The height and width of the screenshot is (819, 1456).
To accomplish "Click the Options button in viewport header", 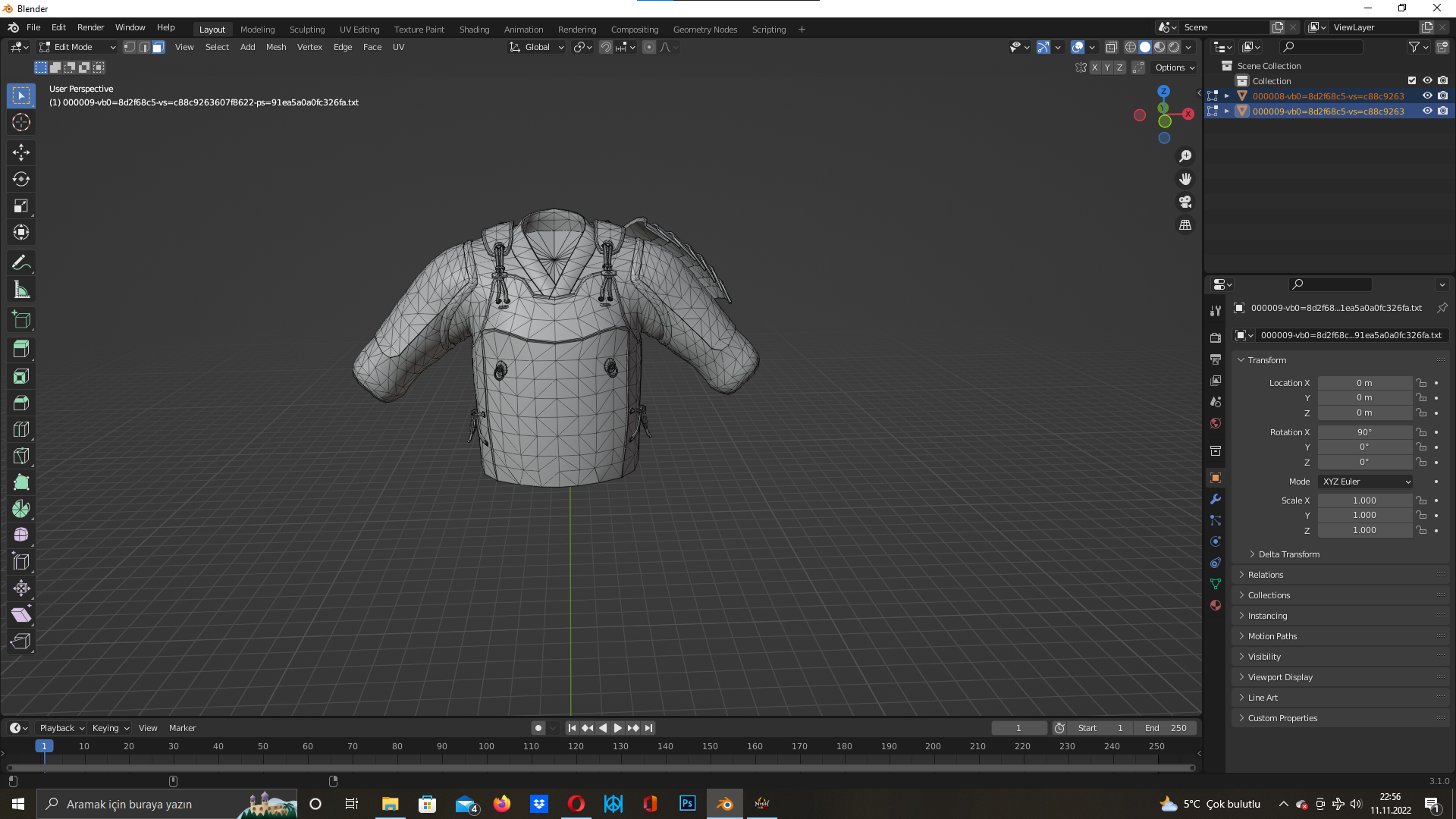I will tap(1175, 67).
